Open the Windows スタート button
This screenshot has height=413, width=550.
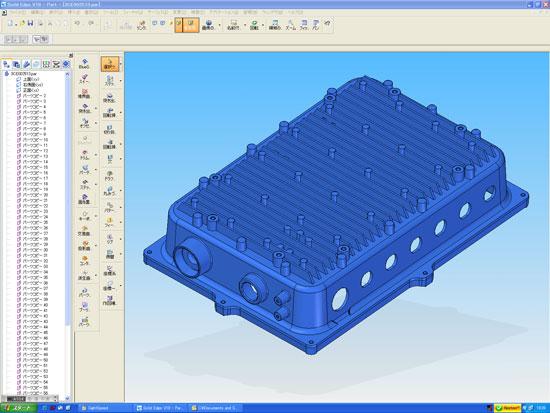point(19,408)
